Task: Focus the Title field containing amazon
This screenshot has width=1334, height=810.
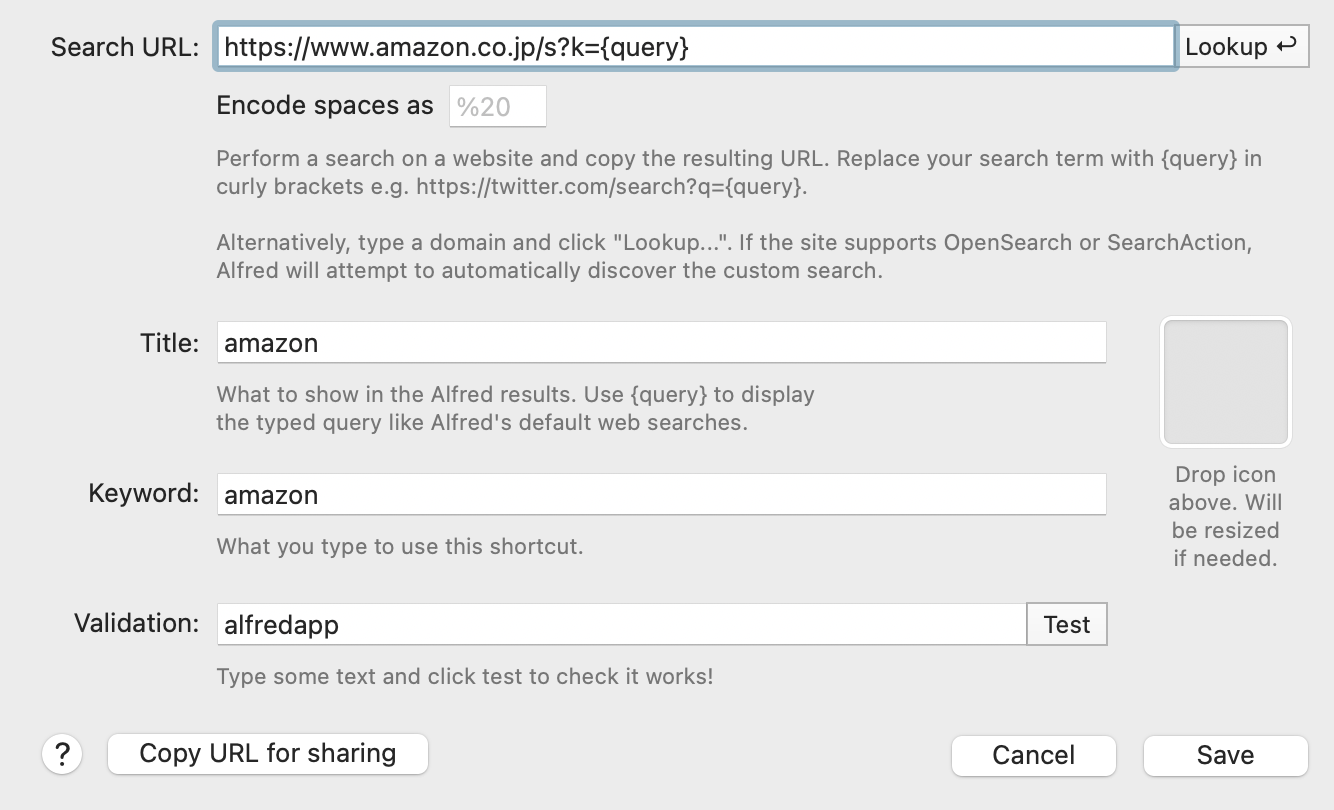Action: click(x=662, y=343)
